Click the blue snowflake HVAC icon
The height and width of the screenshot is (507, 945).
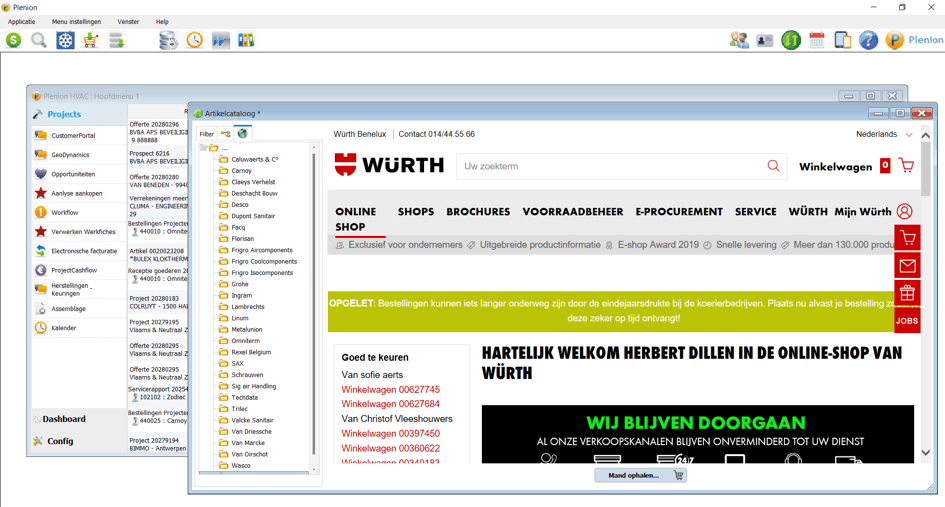(x=65, y=40)
